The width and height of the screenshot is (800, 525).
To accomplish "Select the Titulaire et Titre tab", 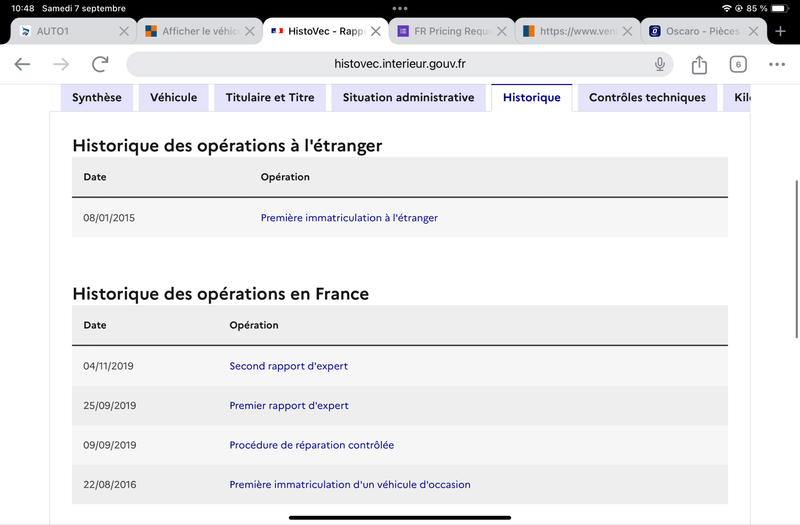I will coord(270,97).
